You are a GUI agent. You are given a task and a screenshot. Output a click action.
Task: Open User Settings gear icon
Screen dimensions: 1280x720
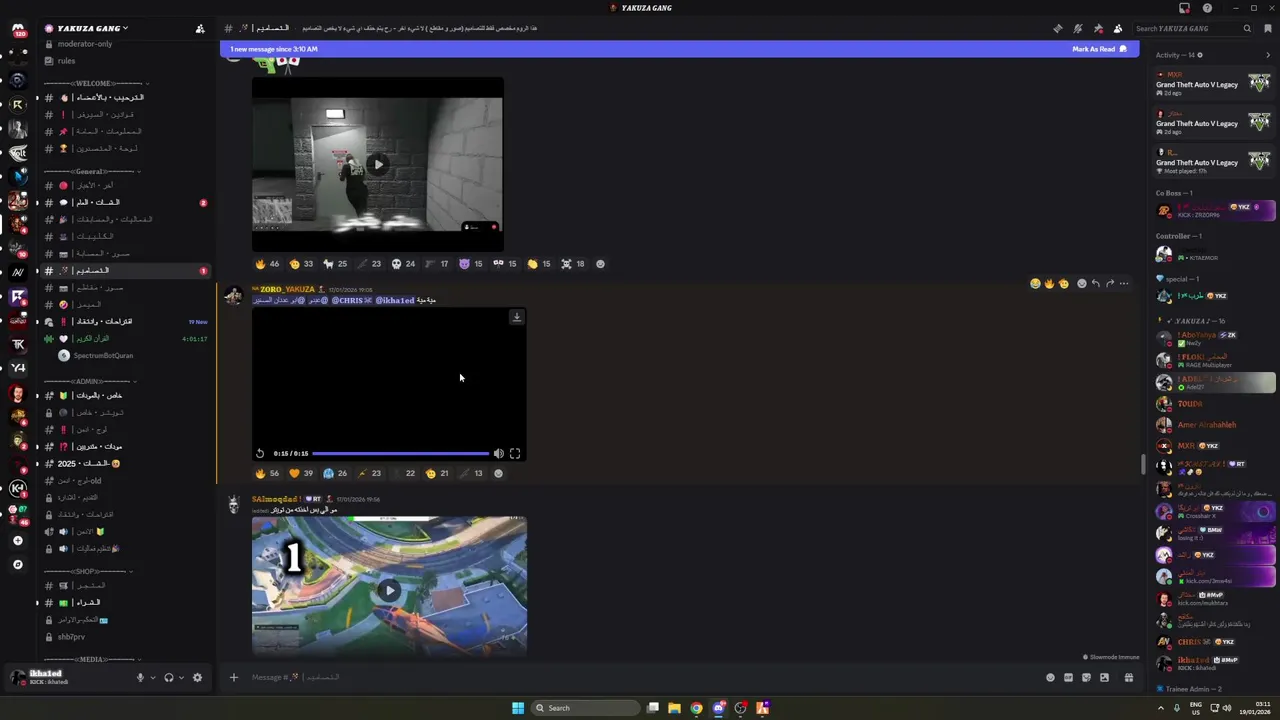[197, 677]
